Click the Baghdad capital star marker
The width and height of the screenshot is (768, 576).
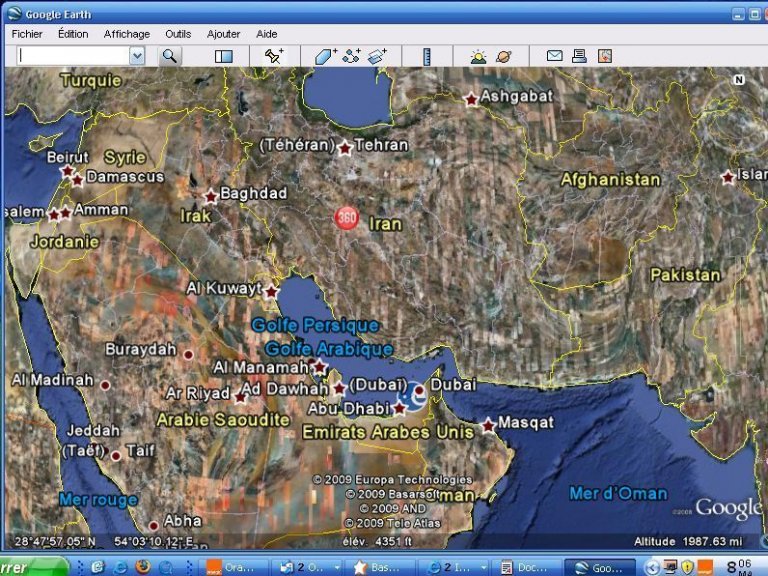[211, 196]
